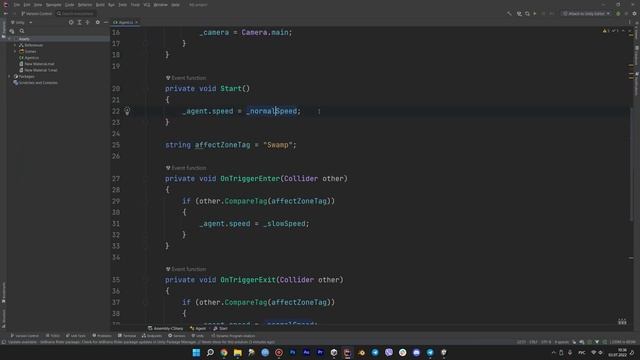Close the Agent.cs editor tab

click(x=137, y=22)
